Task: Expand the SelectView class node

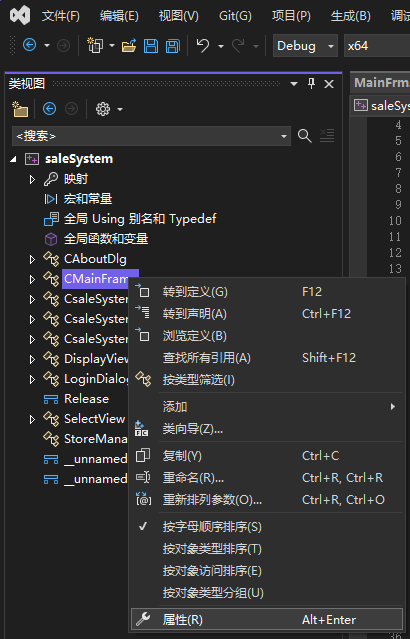Action: (32, 419)
